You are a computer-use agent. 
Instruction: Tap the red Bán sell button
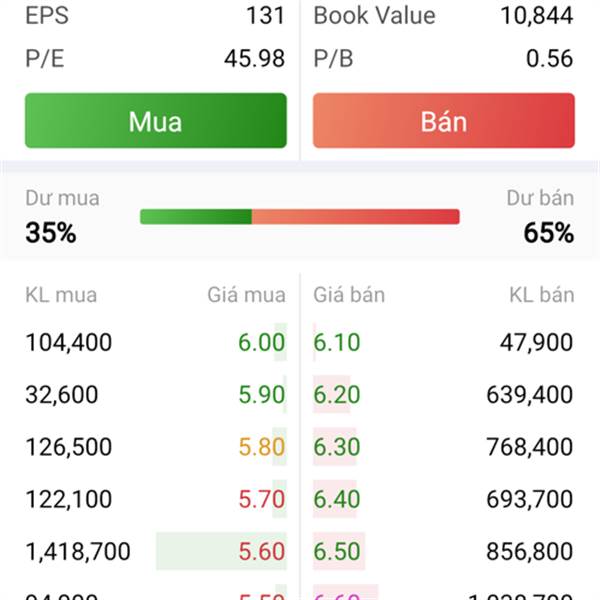pyautogui.click(x=443, y=121)
